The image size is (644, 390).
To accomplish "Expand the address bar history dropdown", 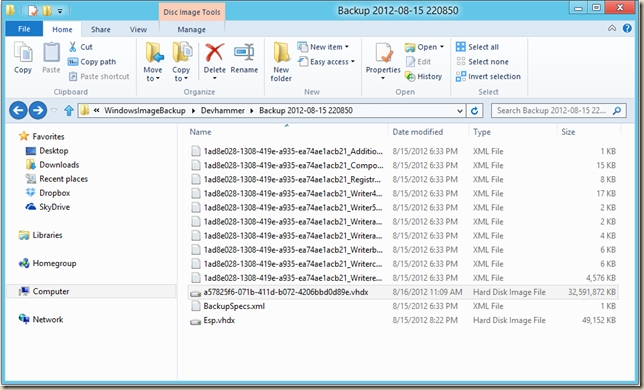I will 460,110.
